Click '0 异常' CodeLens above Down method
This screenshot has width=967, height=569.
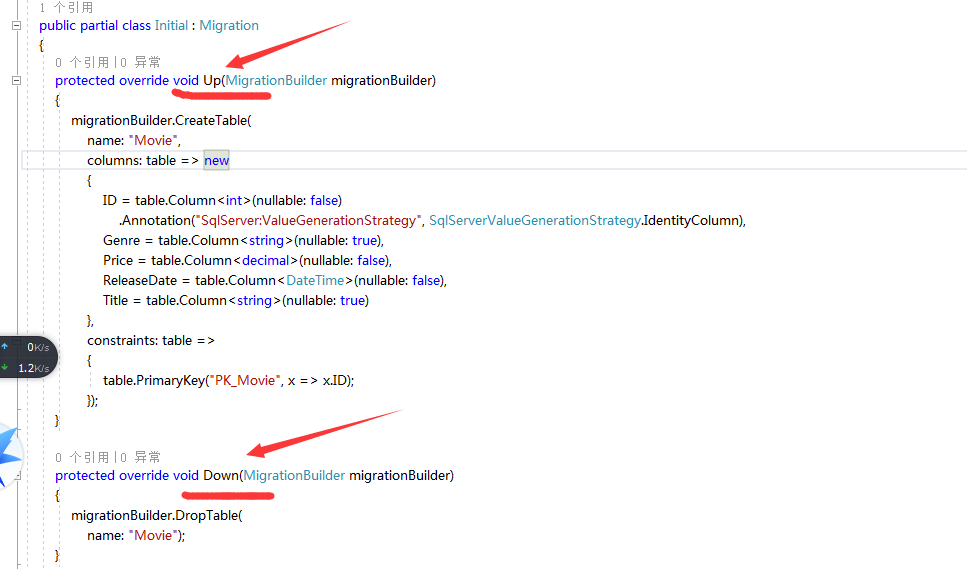pos(141,457)
